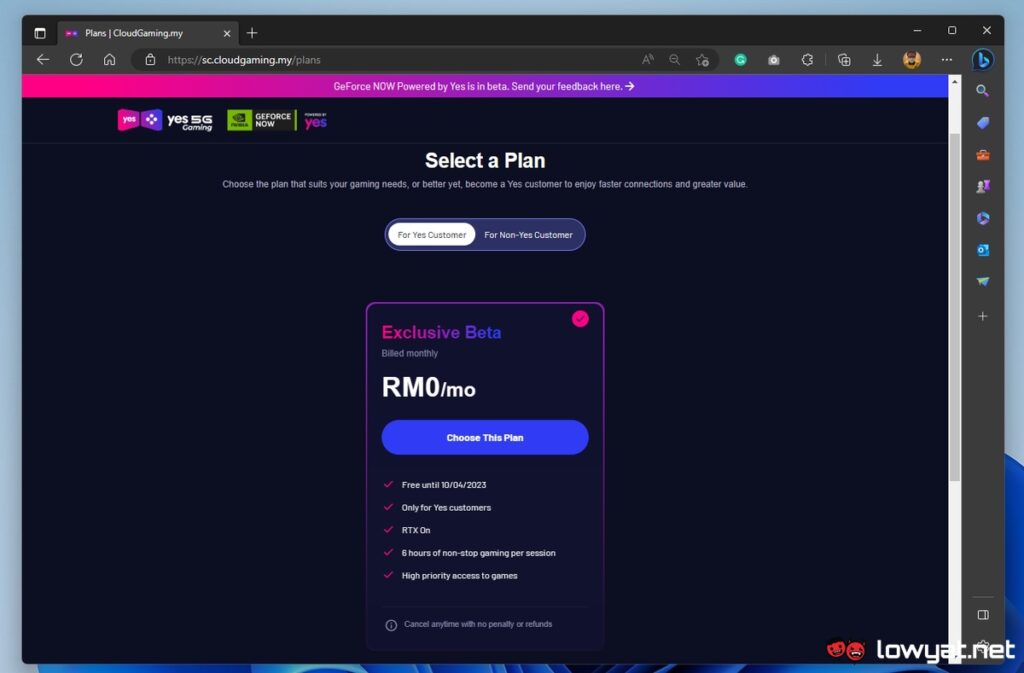Open the sidebar Outlook icon

coord(982,250)
